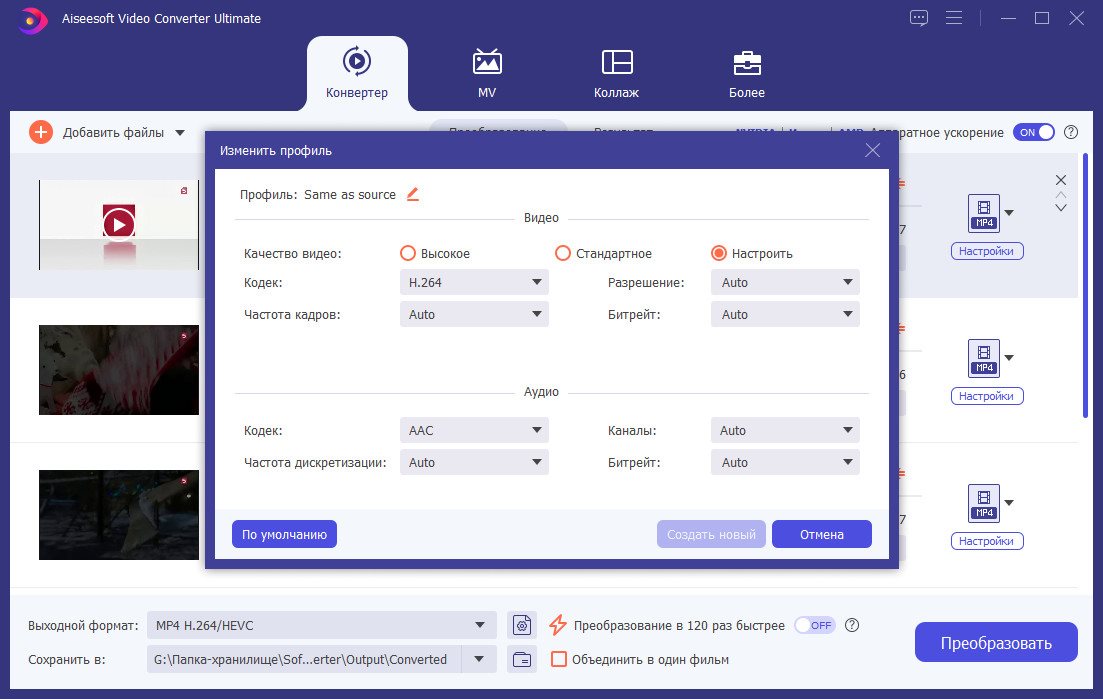Viewport: 1103px width, 699px height.
Task: Open output folder icon next to save path
Action: [x=522, y=660]
